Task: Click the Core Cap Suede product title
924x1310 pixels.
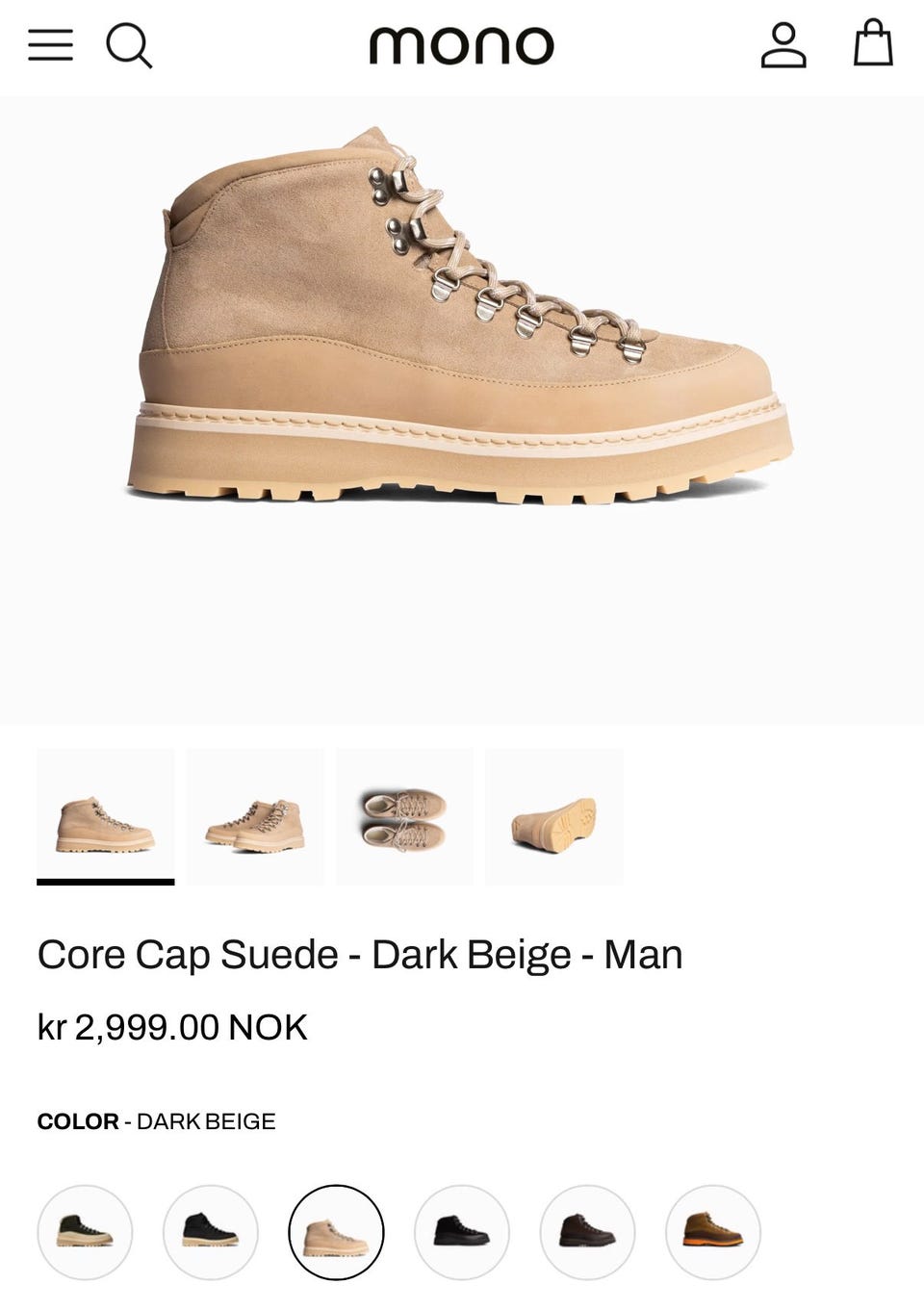Action: tap(360, 955)
